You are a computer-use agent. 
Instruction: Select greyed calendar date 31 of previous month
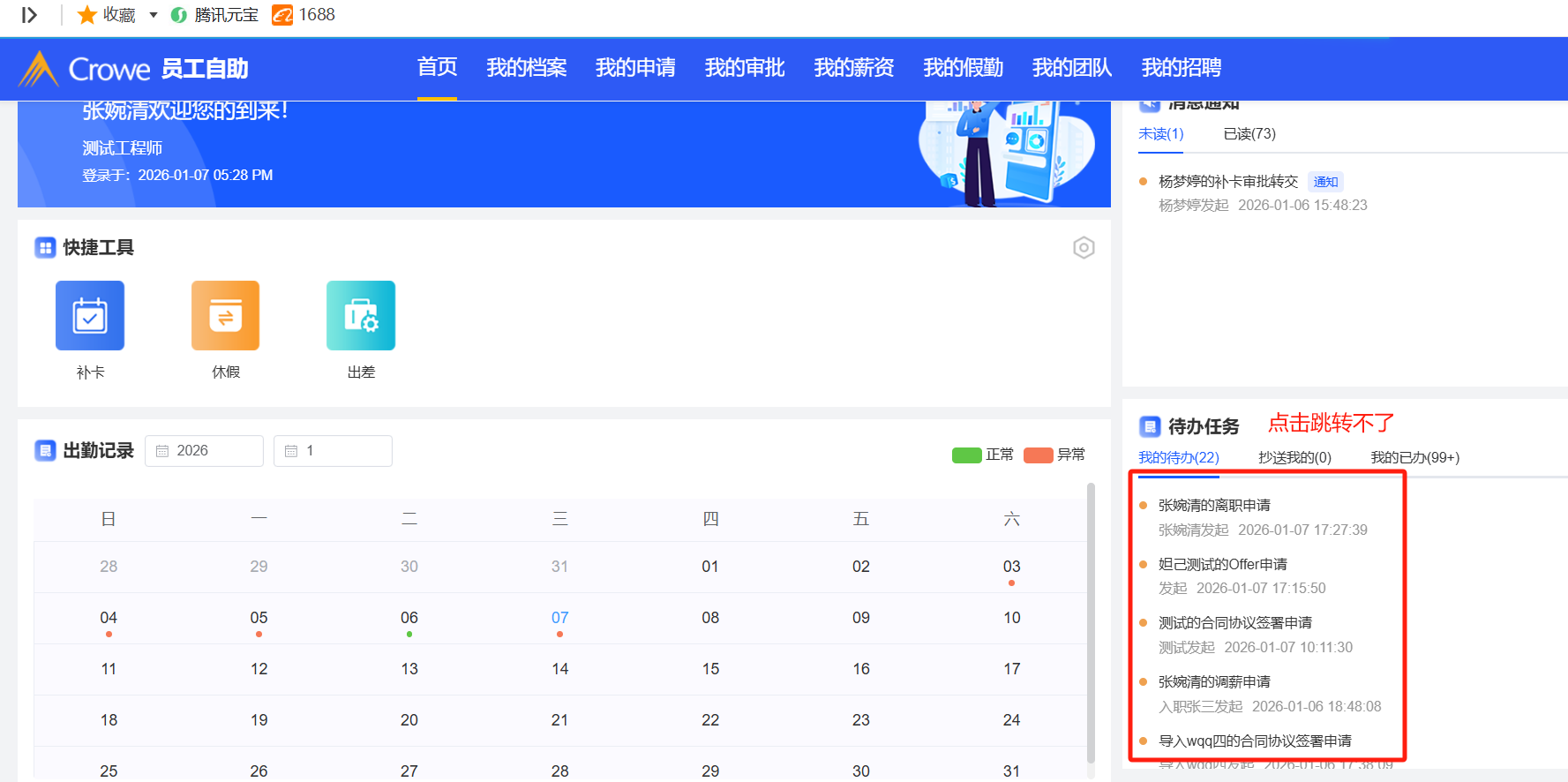point(559,567)
